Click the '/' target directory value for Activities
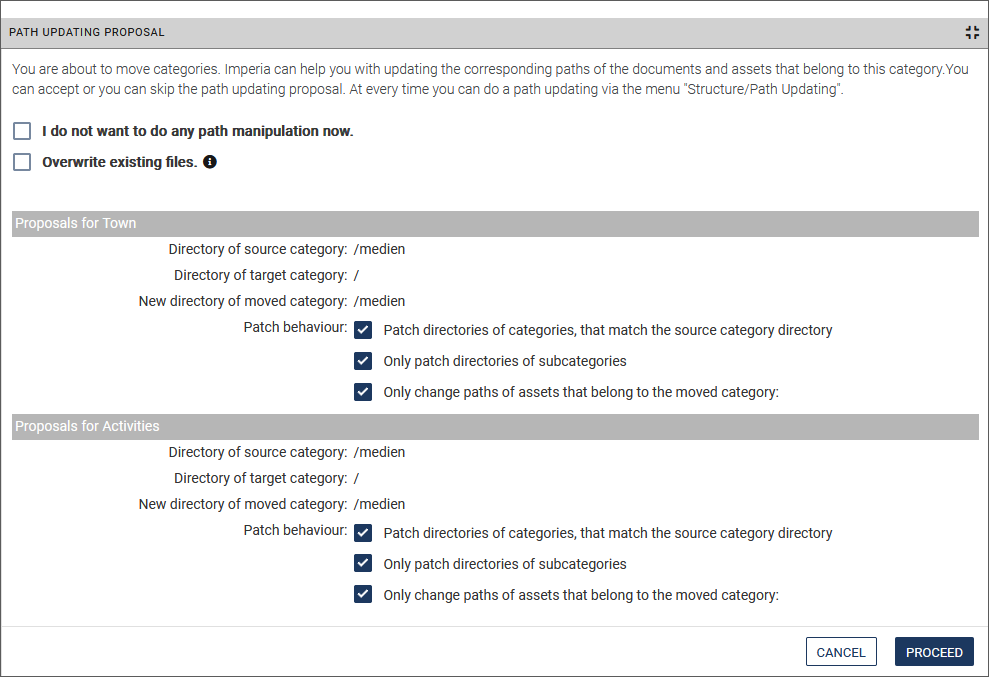Screen dimensions: 989x677 coord(355,477)
